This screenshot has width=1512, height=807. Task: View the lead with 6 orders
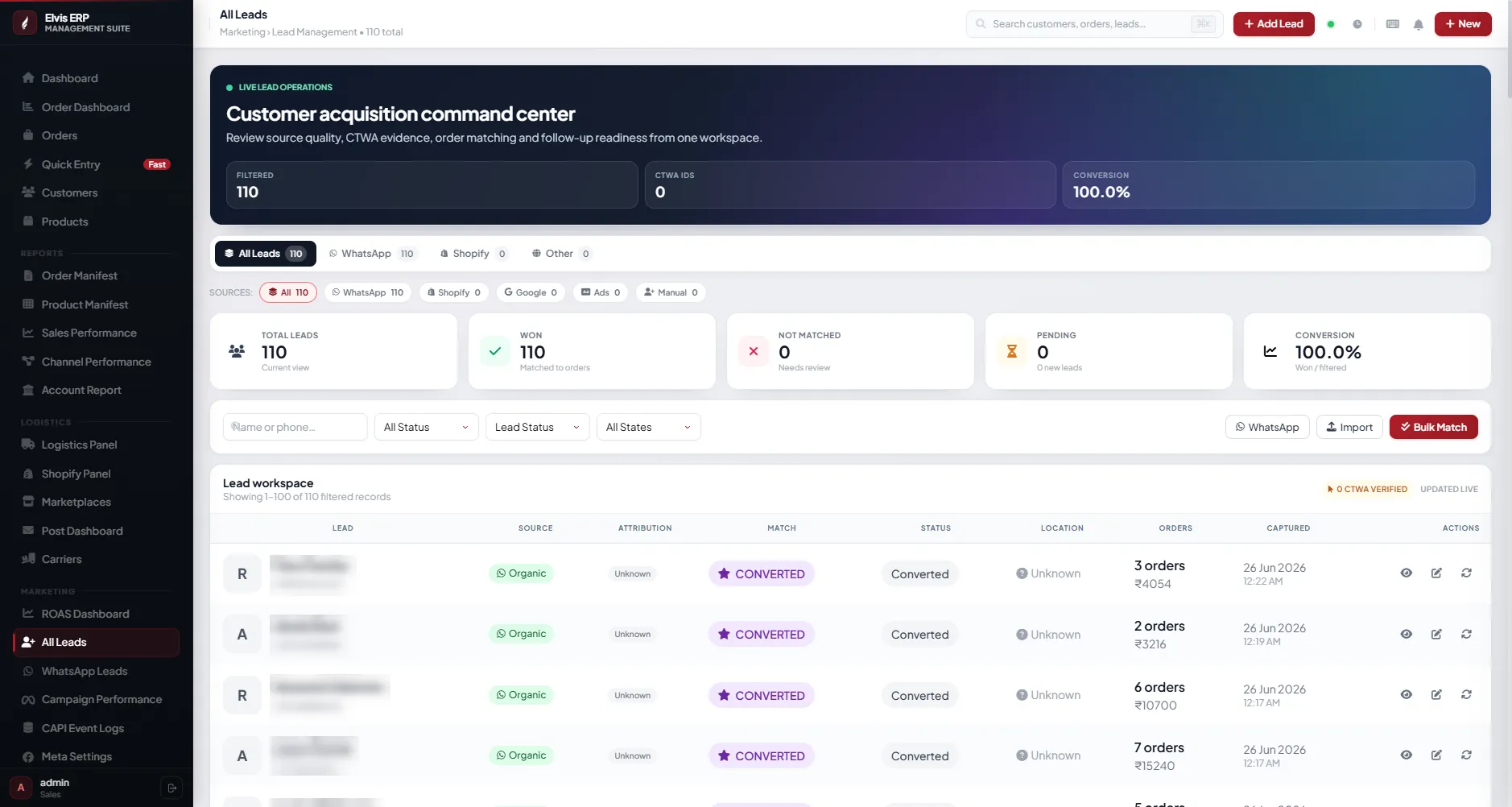pos(1407,695)
